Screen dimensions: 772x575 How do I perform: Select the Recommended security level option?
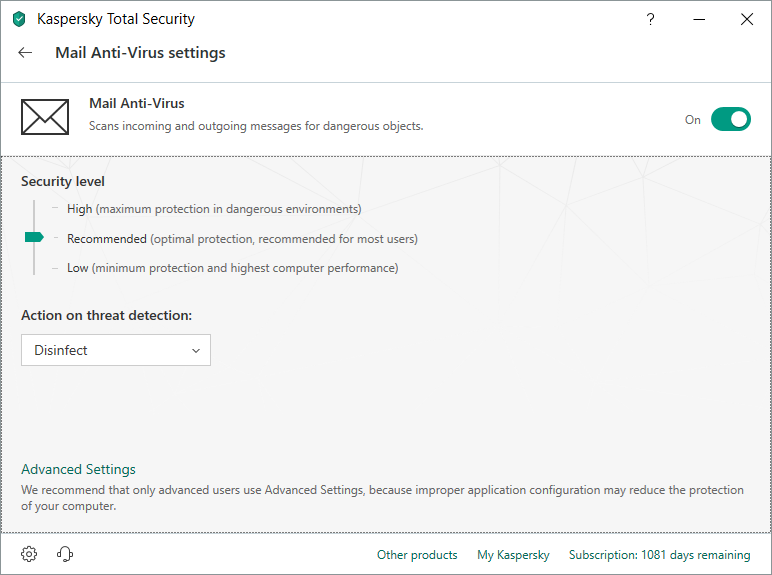click(x=107, y=239)
